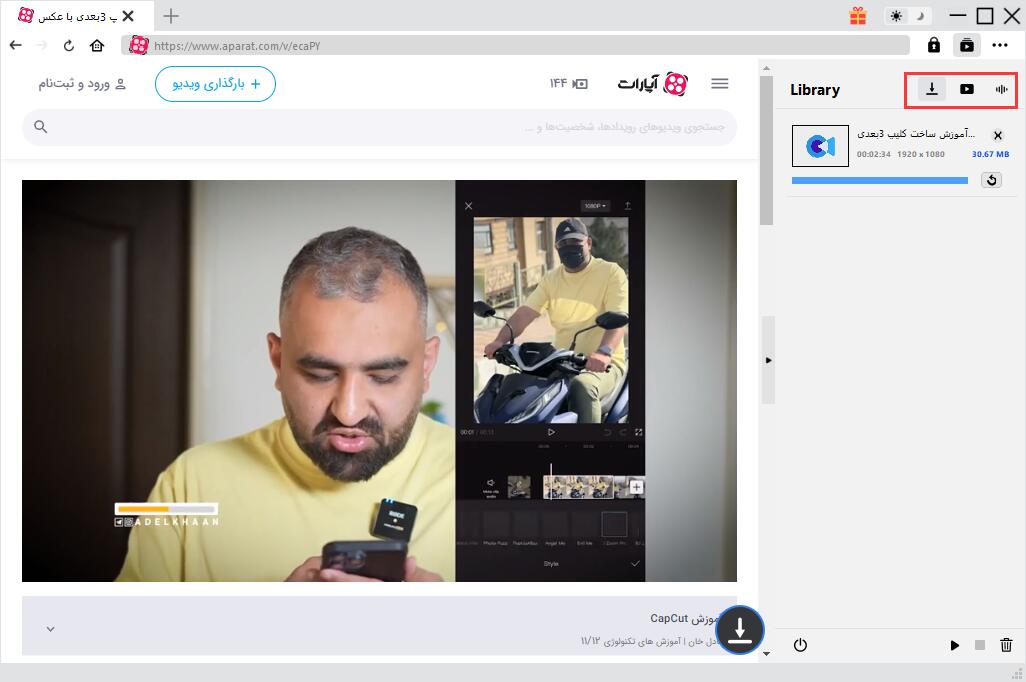The height and width of the screenshot is (682, 1026).
Task: Toggle the Library panel icon
Action: (x=966, y=45)
